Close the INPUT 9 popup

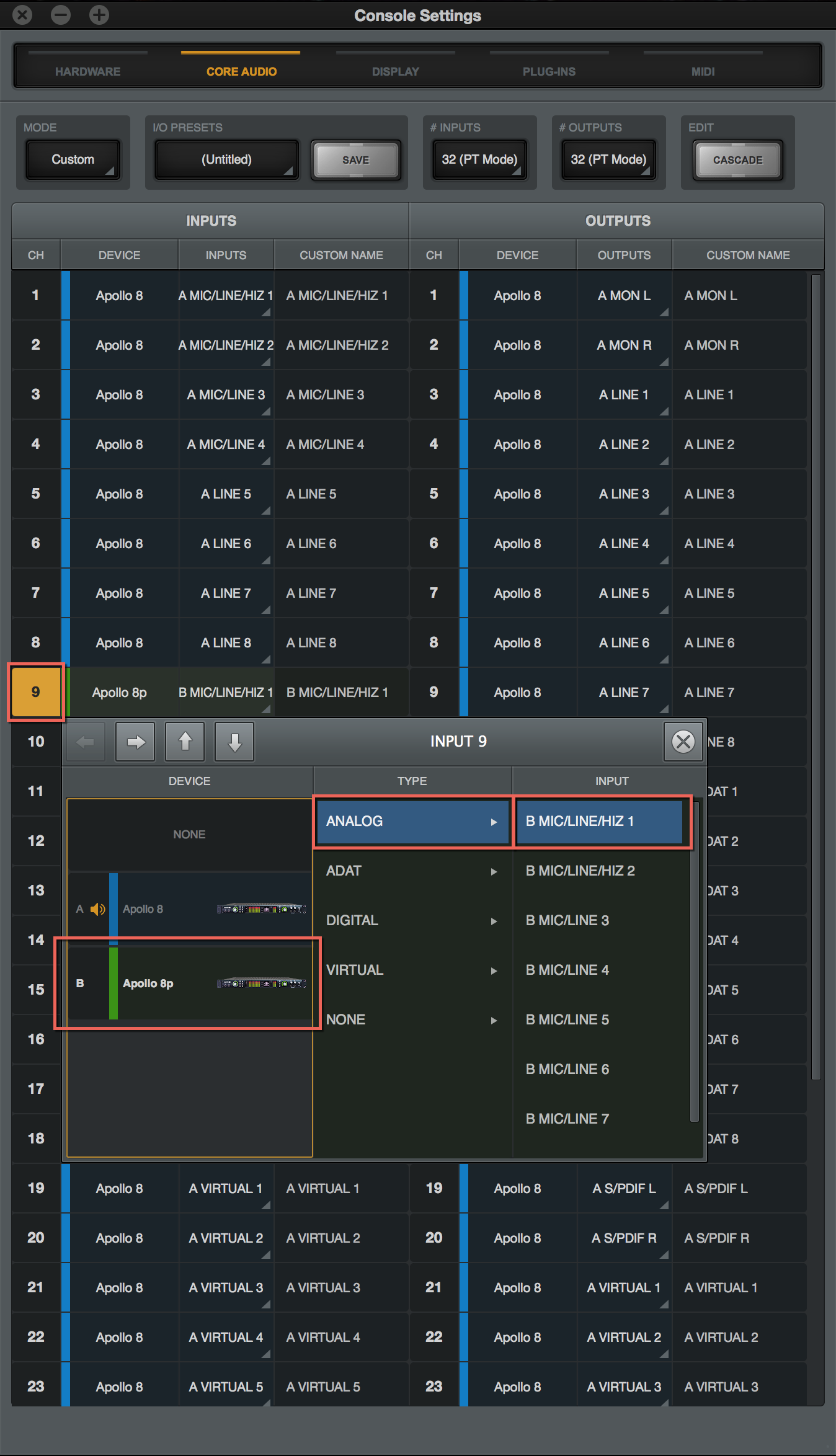click(683, 742)
